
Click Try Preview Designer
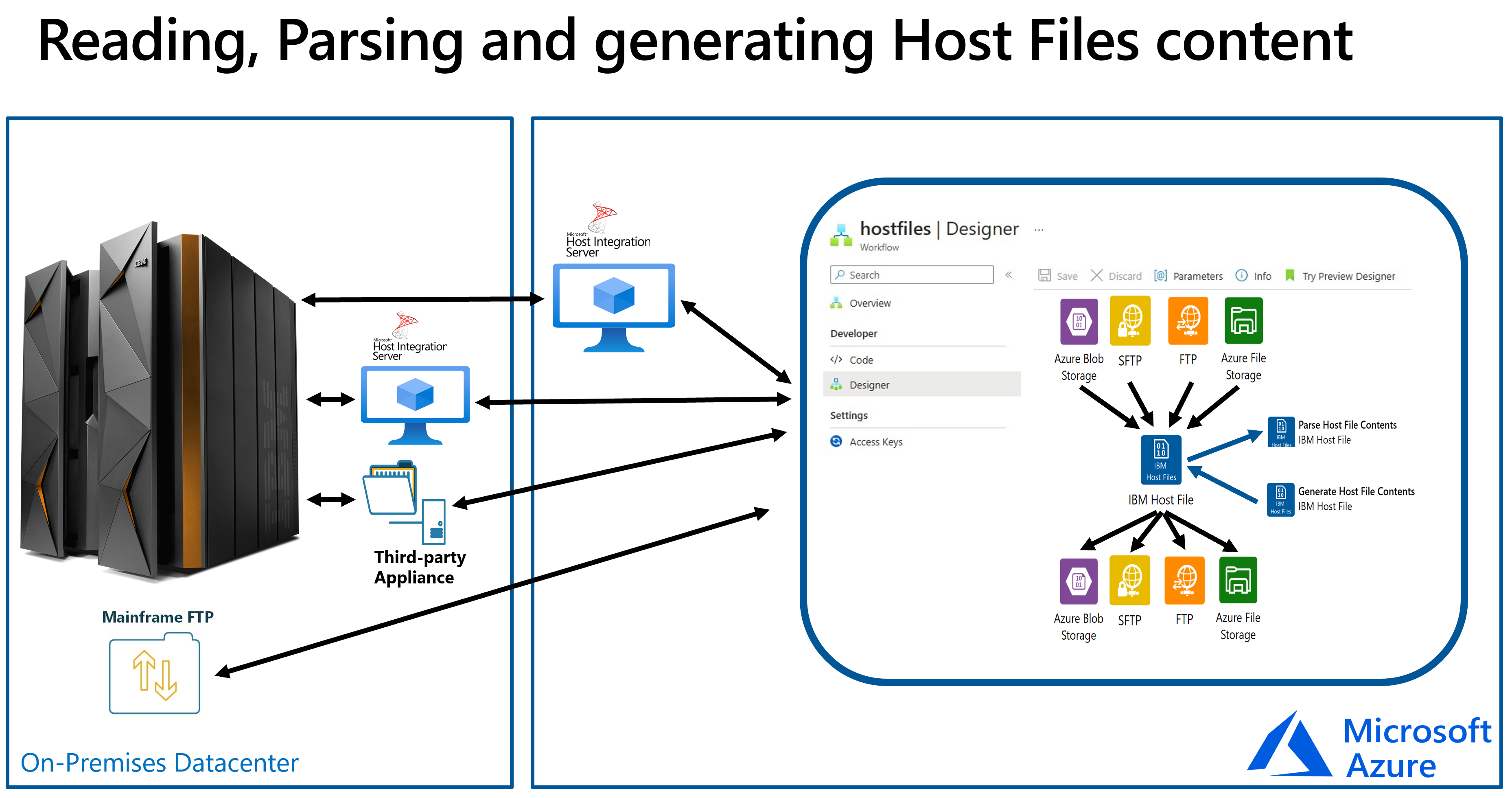(x=1340, y=275)
